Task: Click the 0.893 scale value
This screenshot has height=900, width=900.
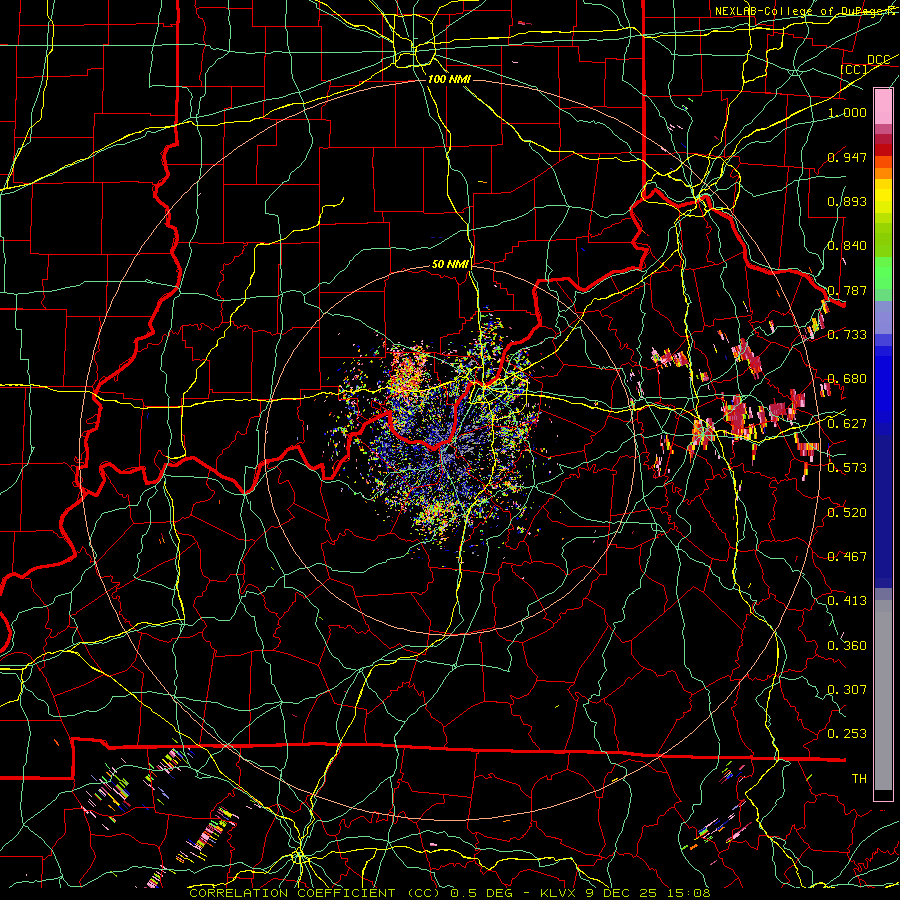Action: click(x=847, y=201)
